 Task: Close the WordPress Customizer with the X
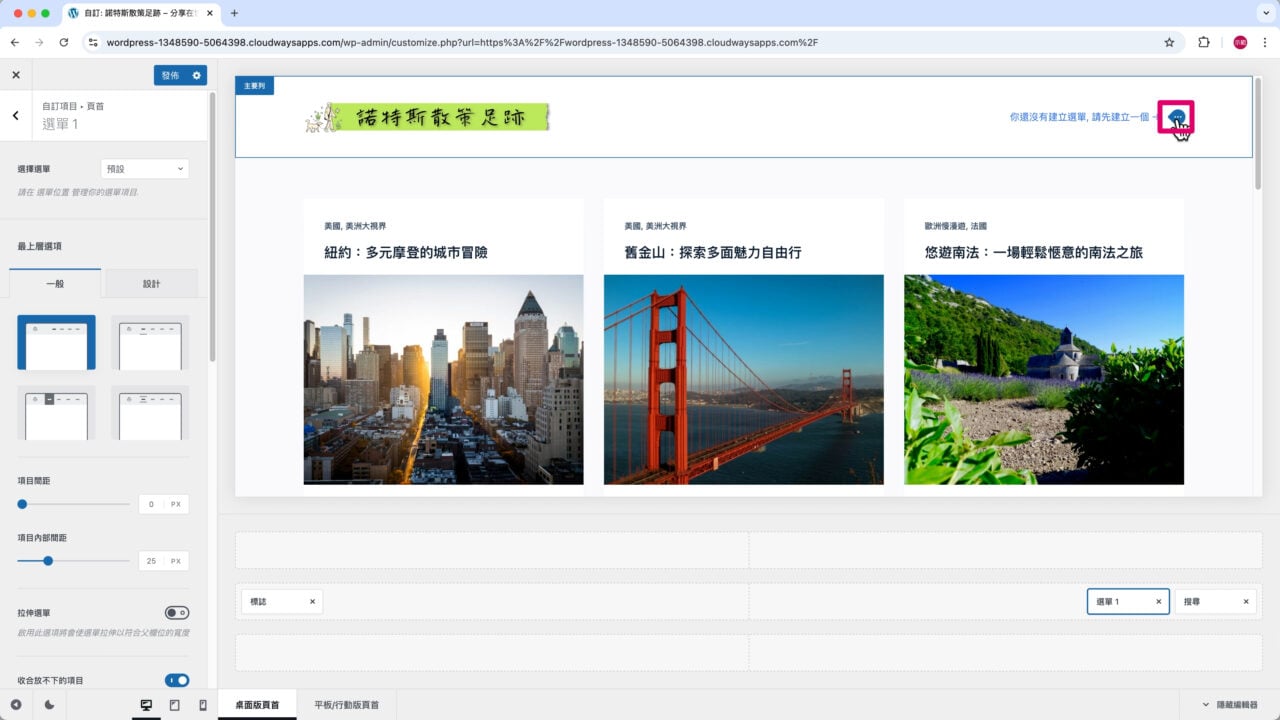point(16,75)
